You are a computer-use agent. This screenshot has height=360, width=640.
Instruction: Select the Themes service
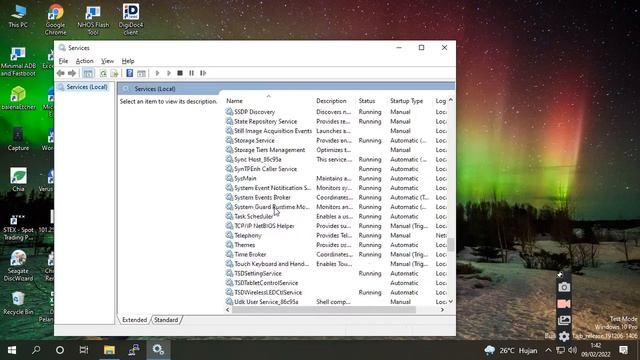[x=336, y=245]
